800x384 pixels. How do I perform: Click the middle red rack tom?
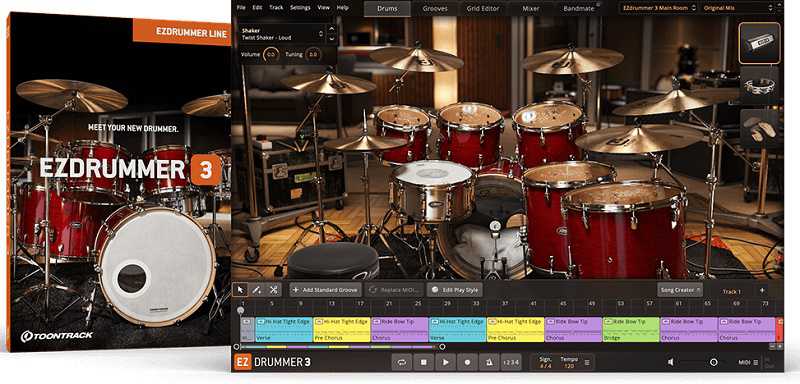pos(470,134)
